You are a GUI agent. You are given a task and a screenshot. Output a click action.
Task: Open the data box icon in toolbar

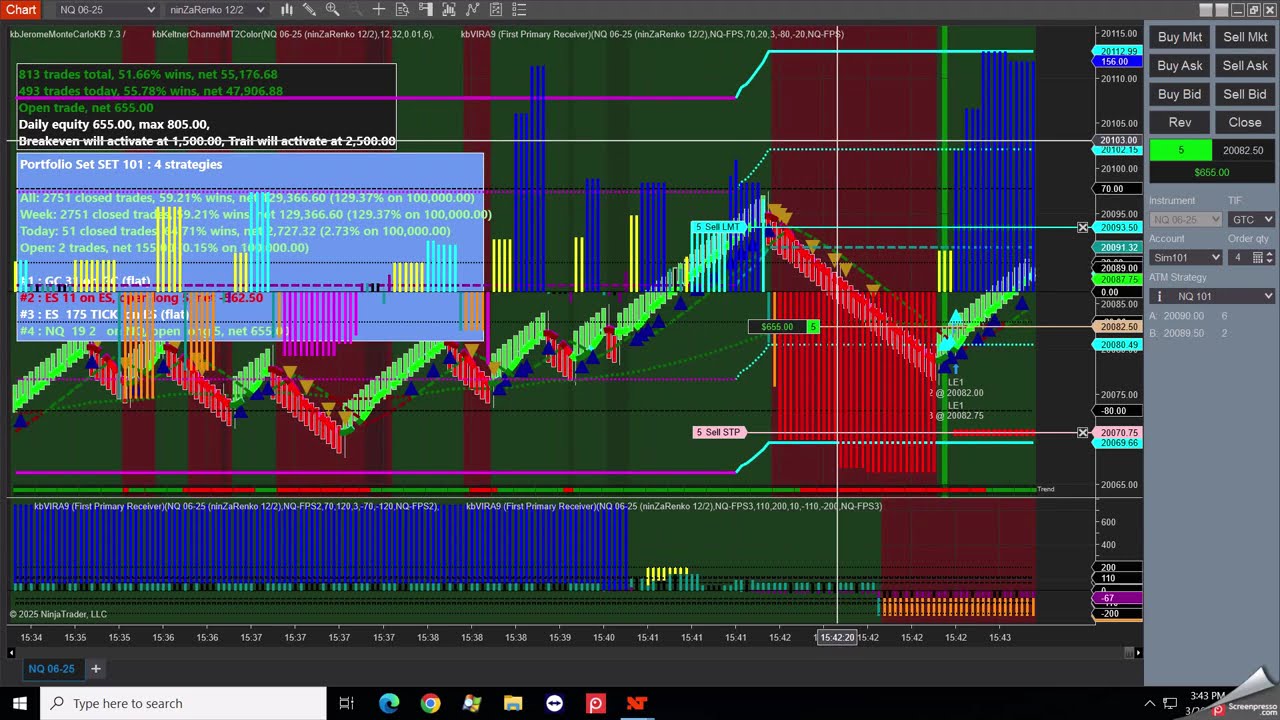[x=402, y=10]
